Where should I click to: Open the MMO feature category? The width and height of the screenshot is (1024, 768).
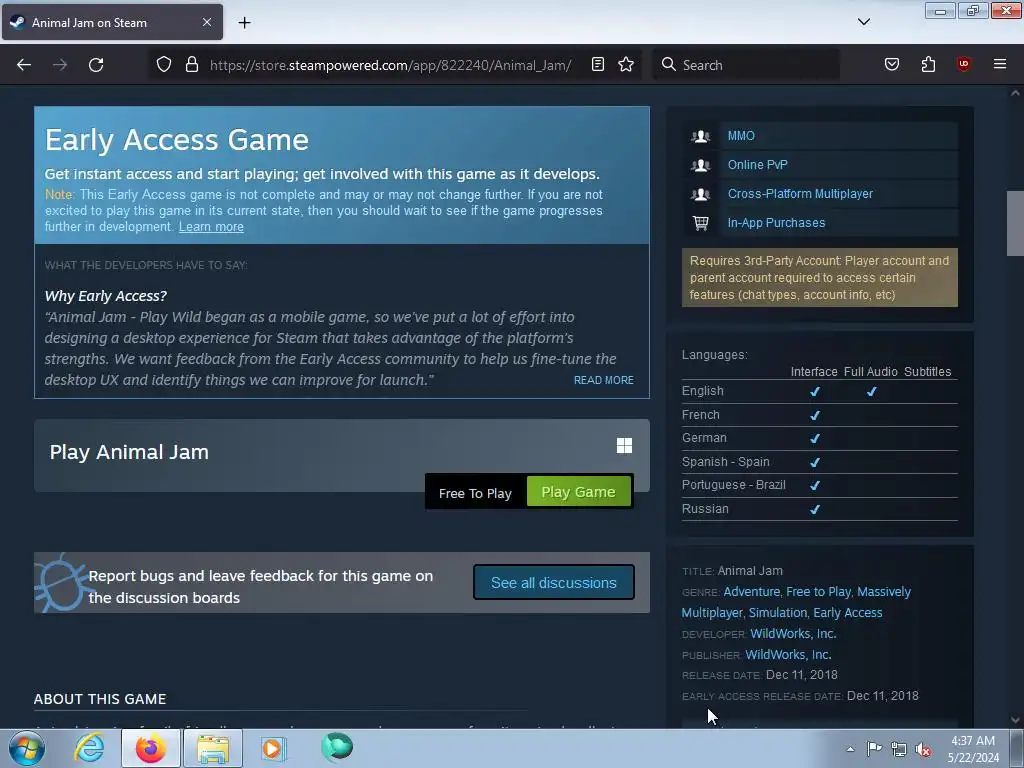coord(741,136)
